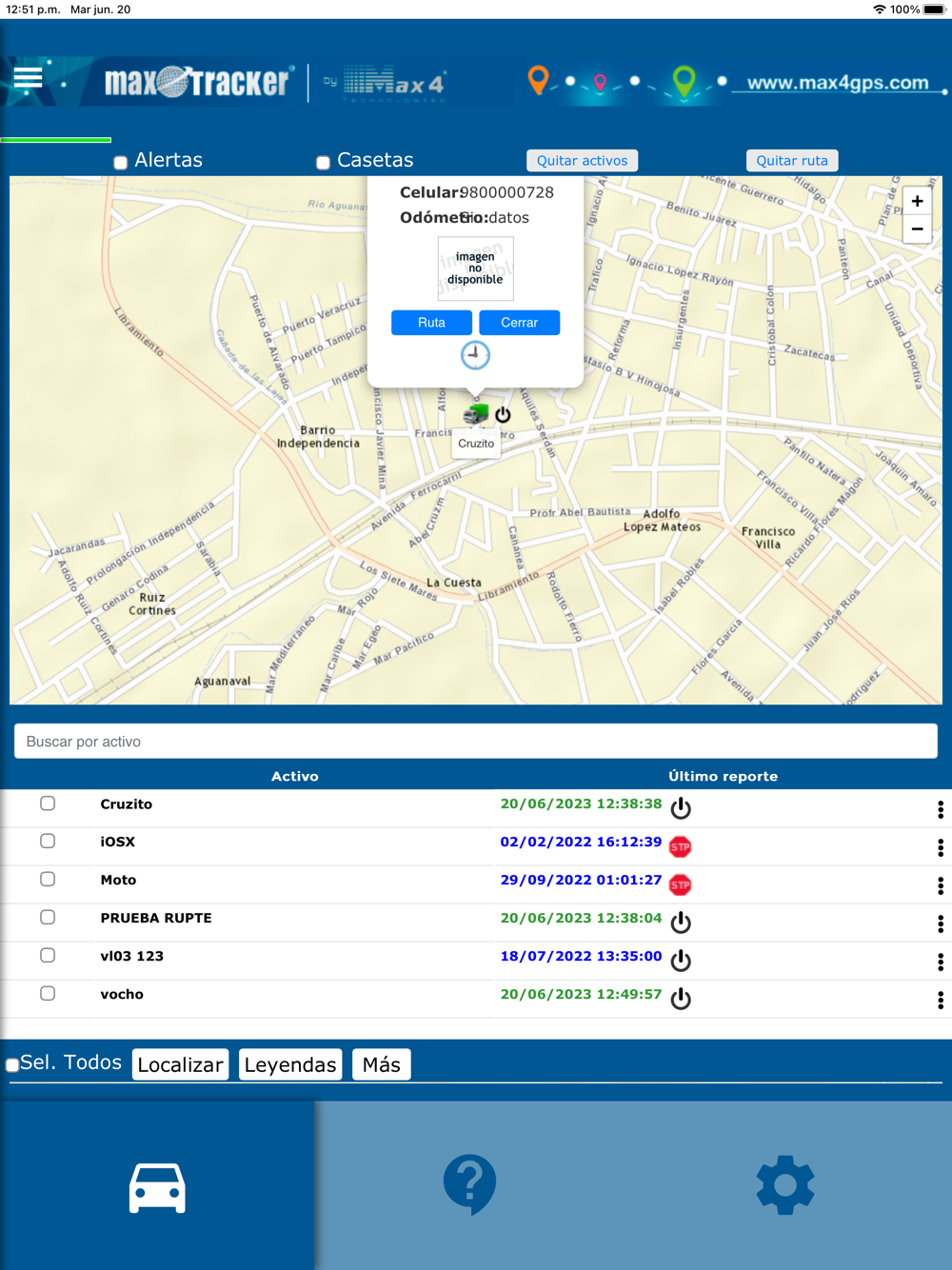The width and height of the screenshot is (952, 1270).
Task: Click timestamp 20/06/2023 12:49:57
Action: click(x=582, y=995)
